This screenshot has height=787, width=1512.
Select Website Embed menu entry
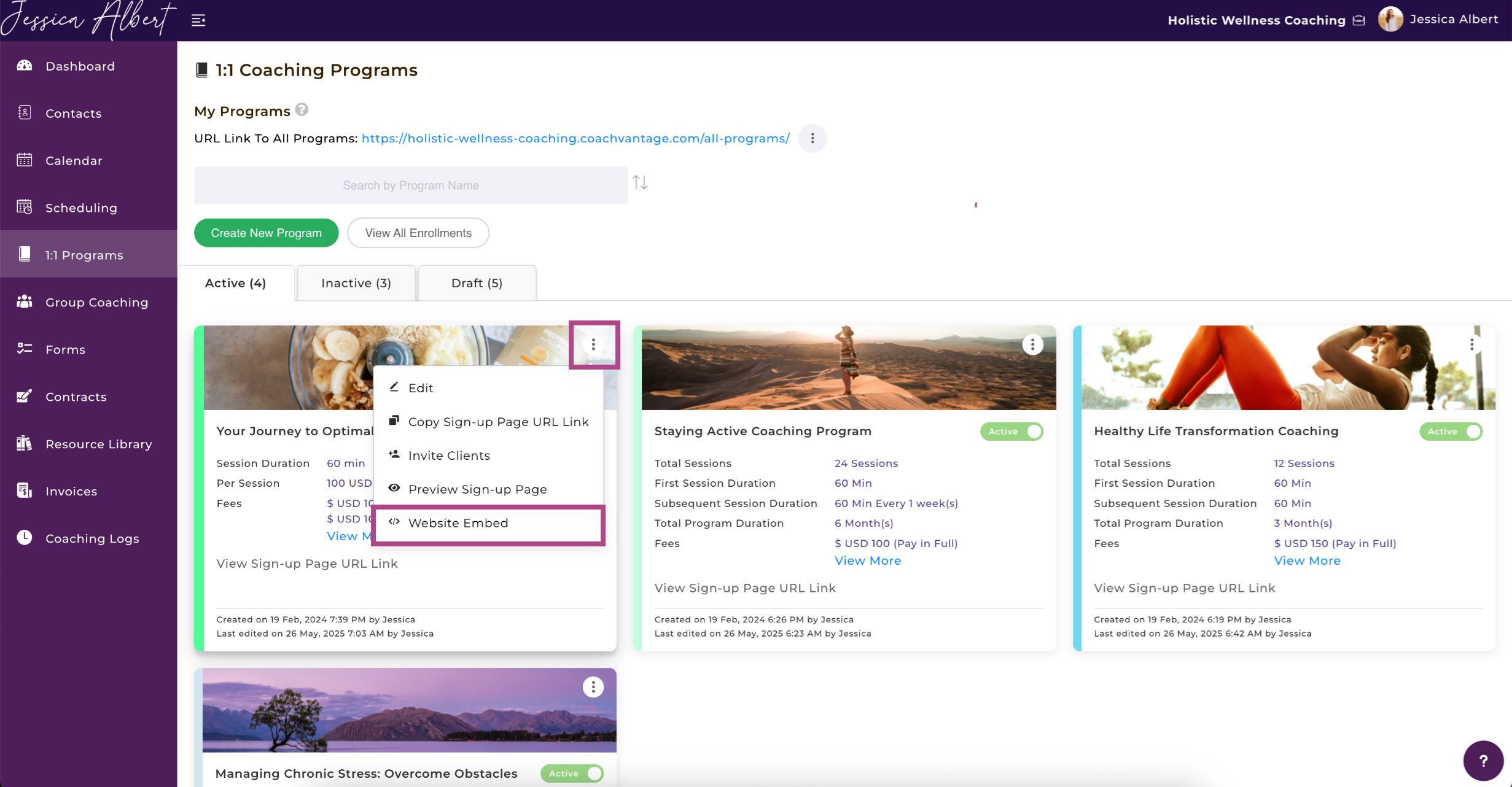[x=488, y=523]
